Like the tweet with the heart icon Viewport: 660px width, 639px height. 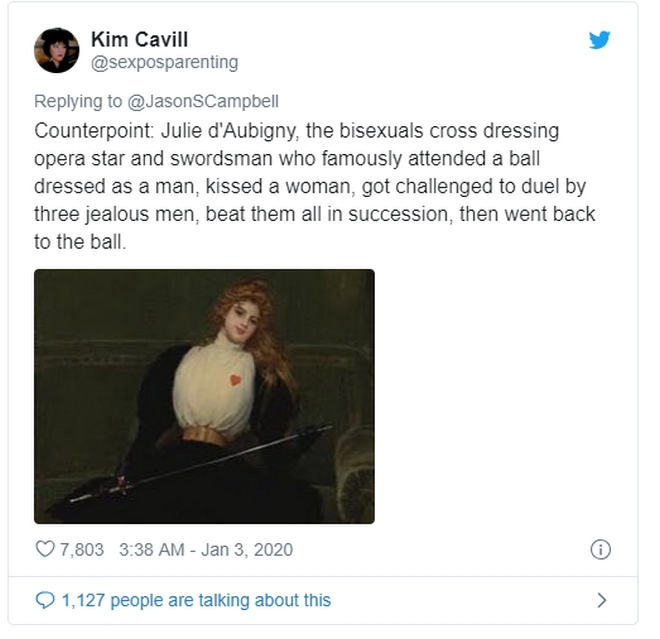coord(45,549)
